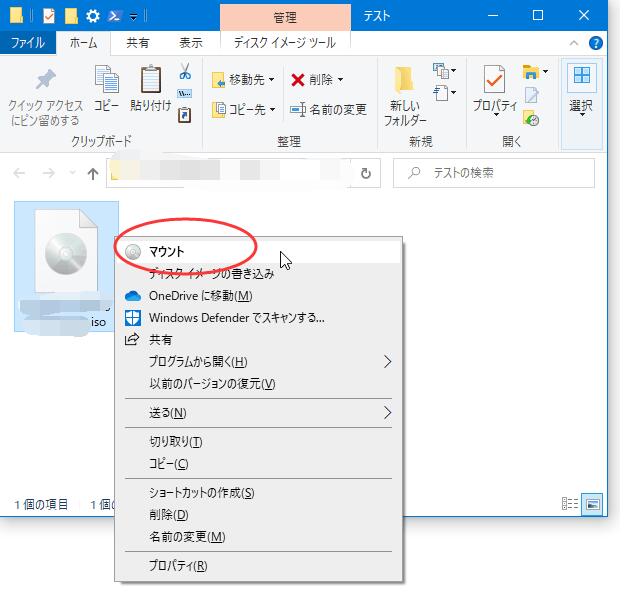Click the refresh button beside address bar

(366, 173)
